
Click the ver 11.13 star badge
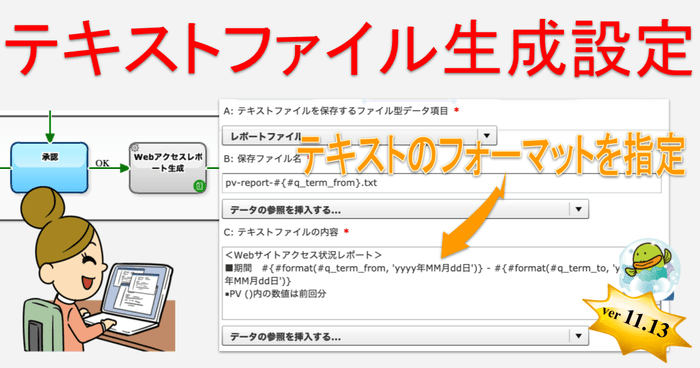click(x=636, y=322)
